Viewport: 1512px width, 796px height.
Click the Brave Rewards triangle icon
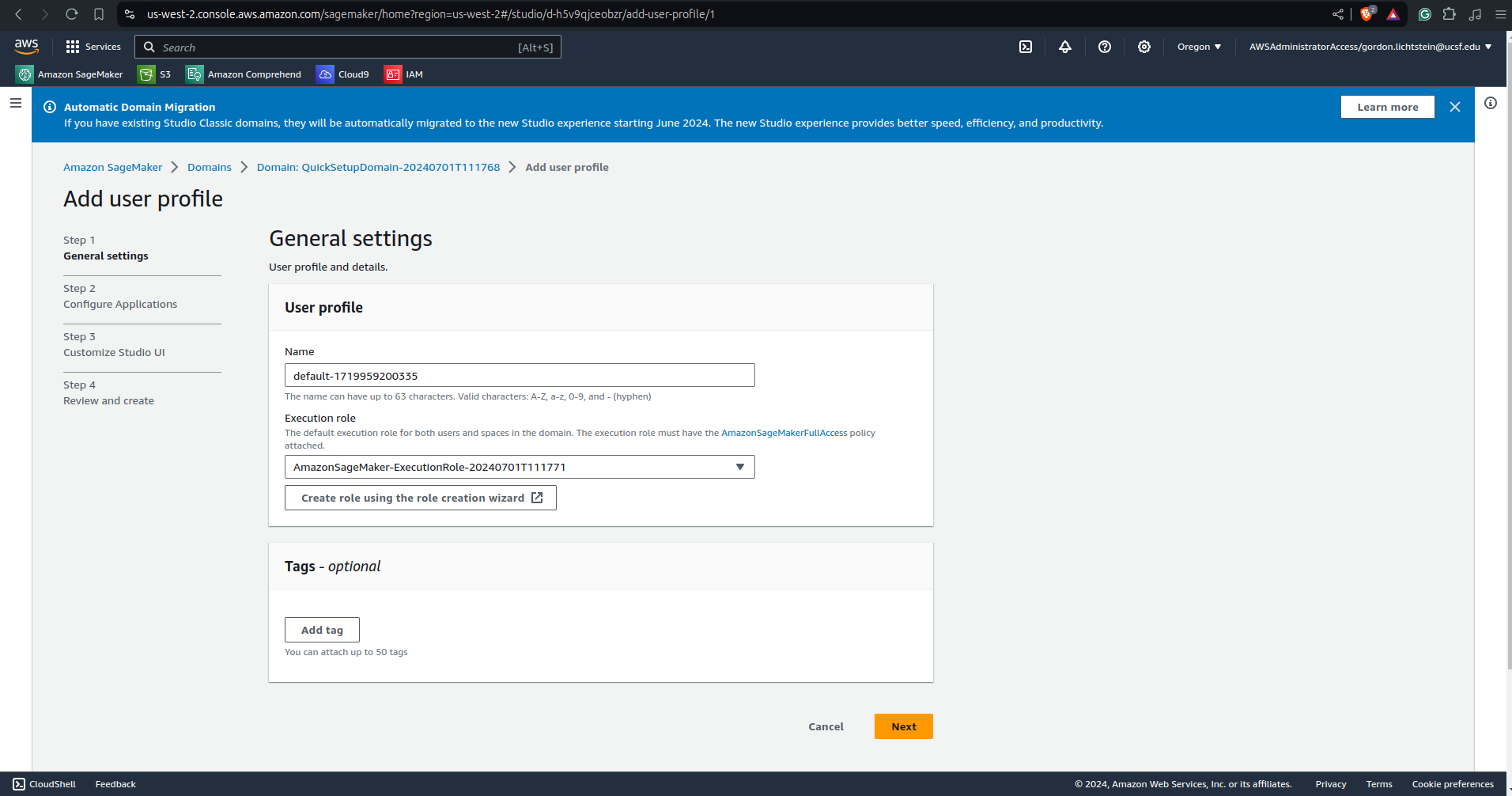point(1393,14)
